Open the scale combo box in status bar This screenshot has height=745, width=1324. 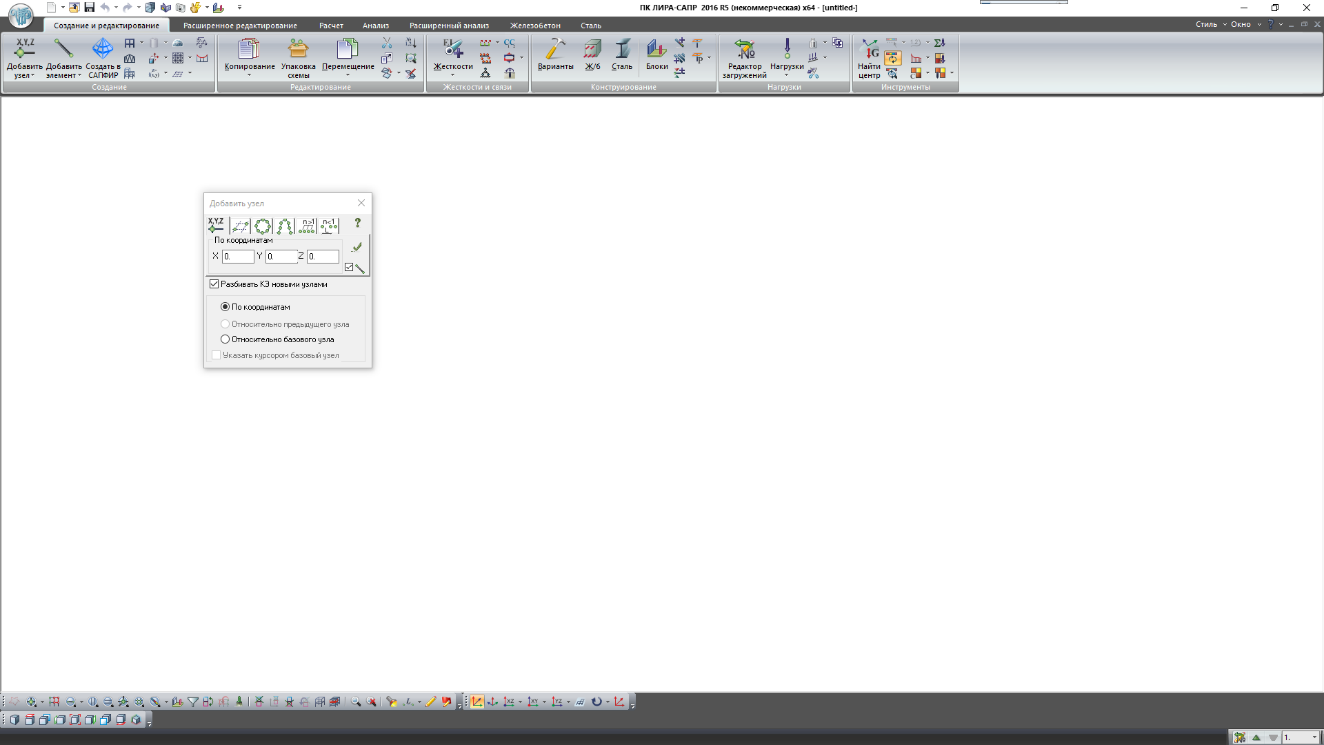pos(1301,737)
